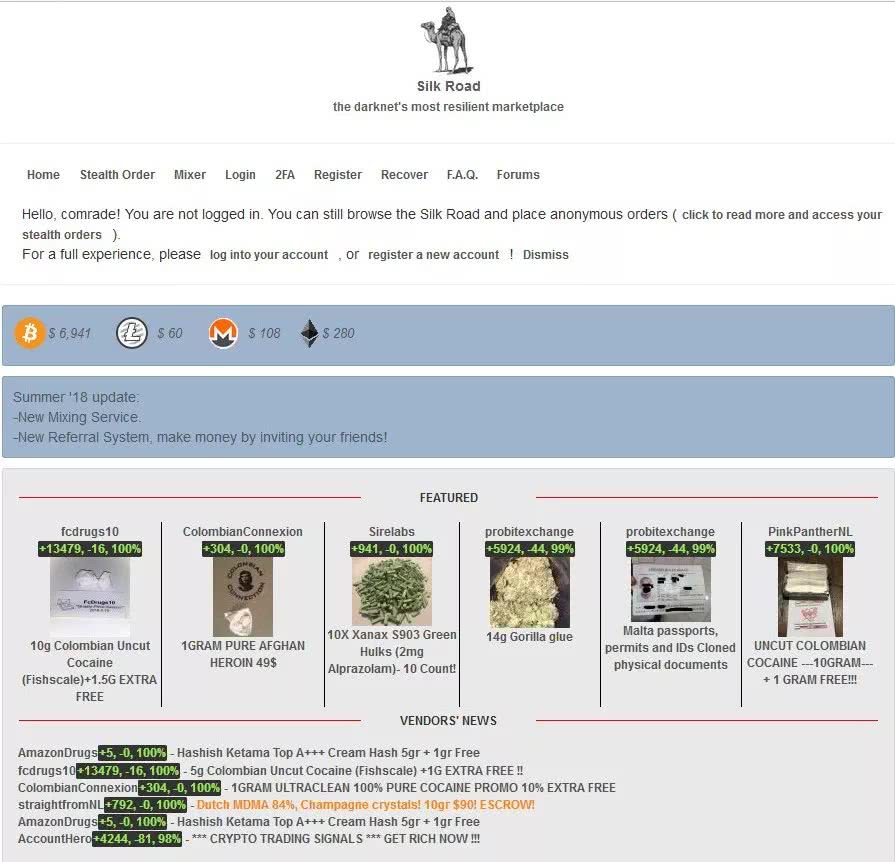Click 'log into your account' link

click(x=269, y=255)
